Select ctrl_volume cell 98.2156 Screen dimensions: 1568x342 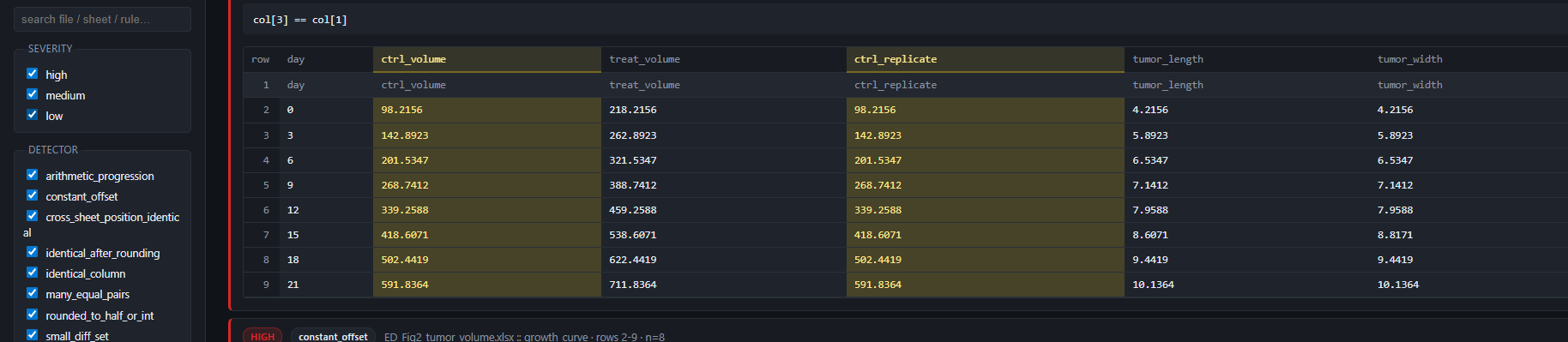pyautogui.click(x=487, y=110)
